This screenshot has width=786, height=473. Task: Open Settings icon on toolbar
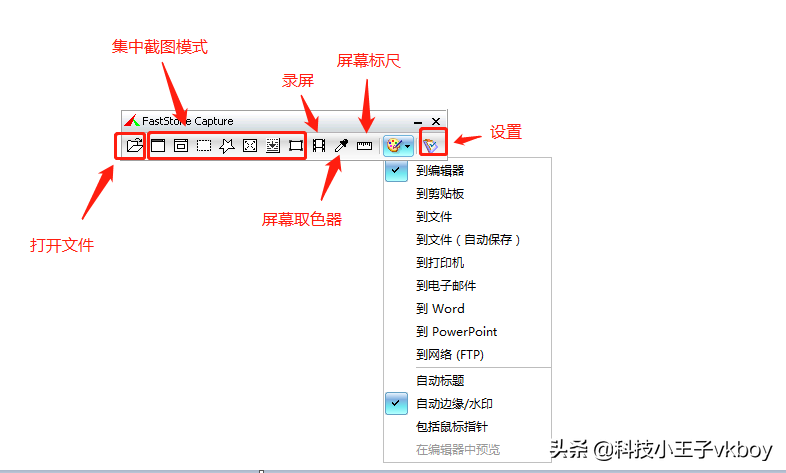pos(431,146)
